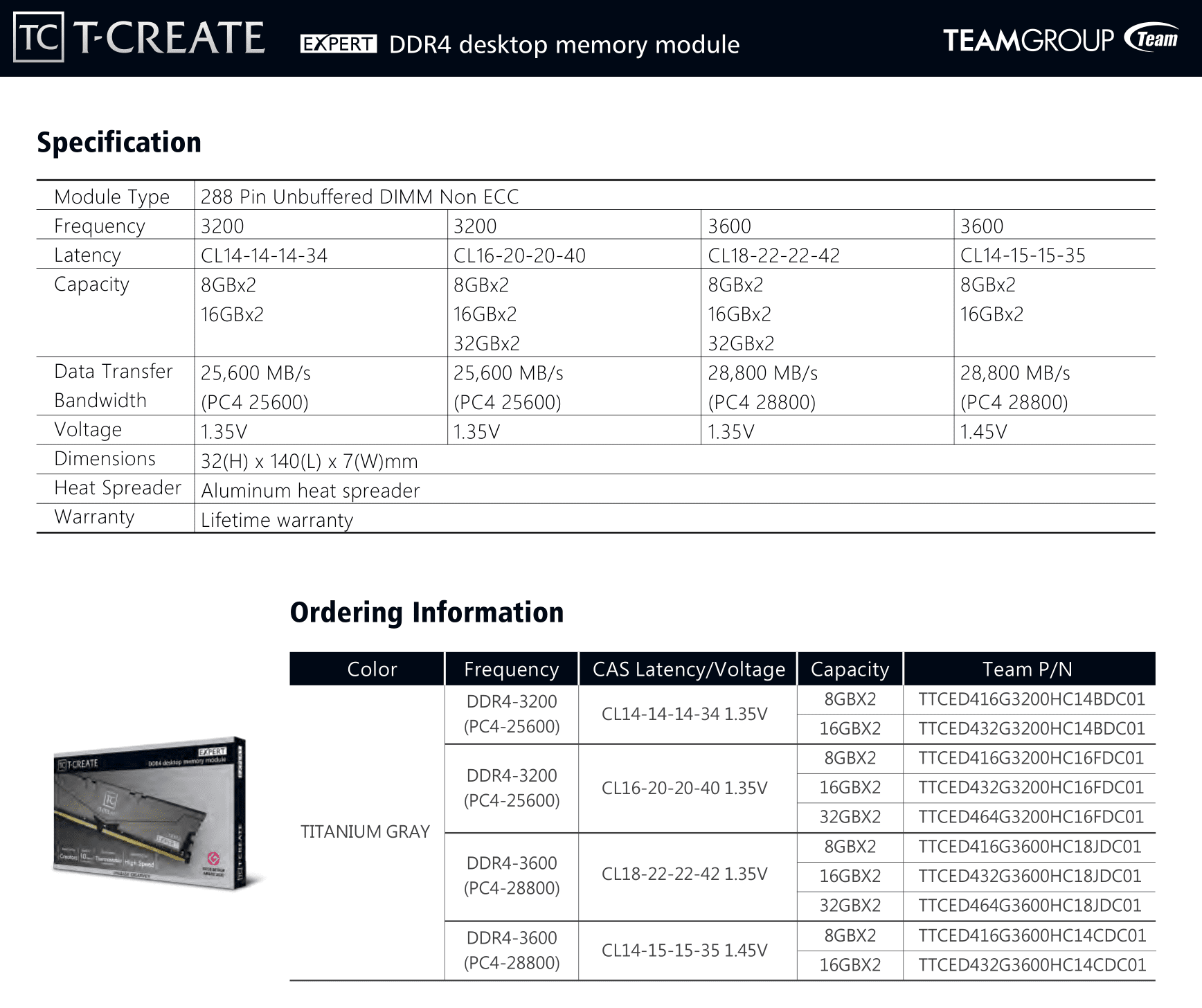
Task: Select 'CL14-14-14-34 1.35V' in Ordering table
Action: point(684,714)
